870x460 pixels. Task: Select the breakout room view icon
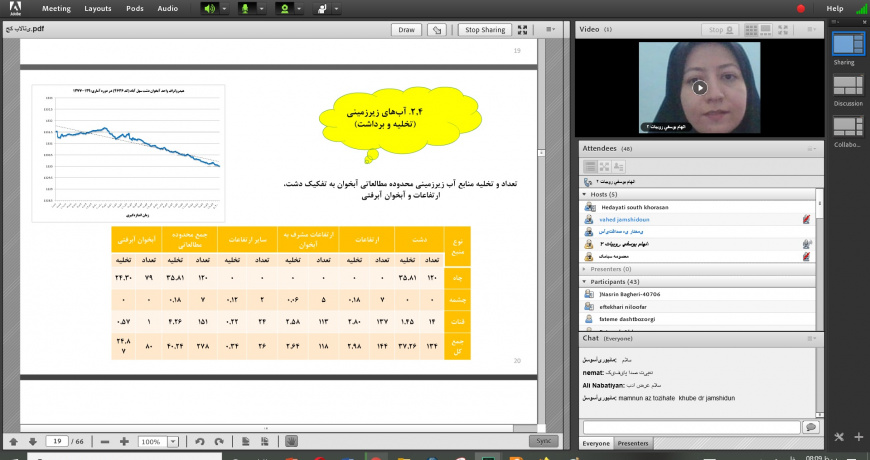(604, 166)
